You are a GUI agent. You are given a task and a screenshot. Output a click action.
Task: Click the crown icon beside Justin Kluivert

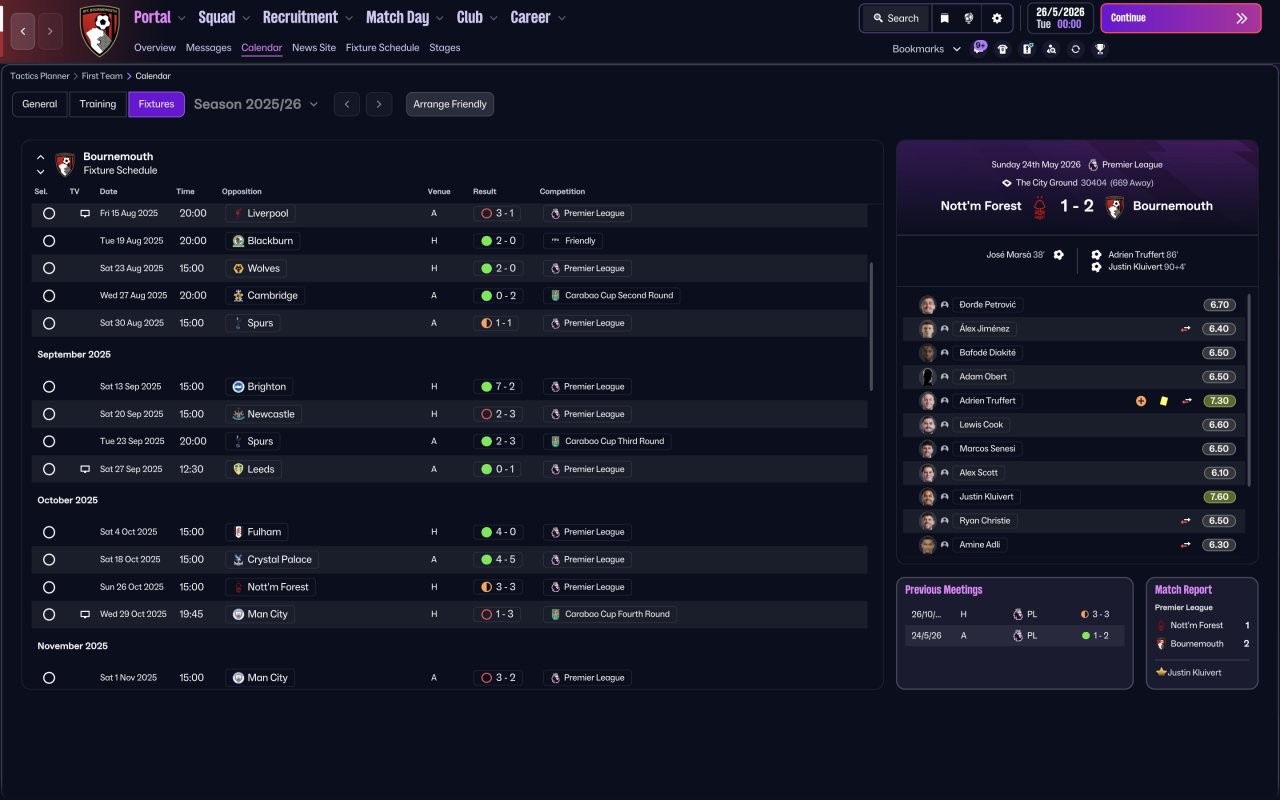tap(1161, 672)
